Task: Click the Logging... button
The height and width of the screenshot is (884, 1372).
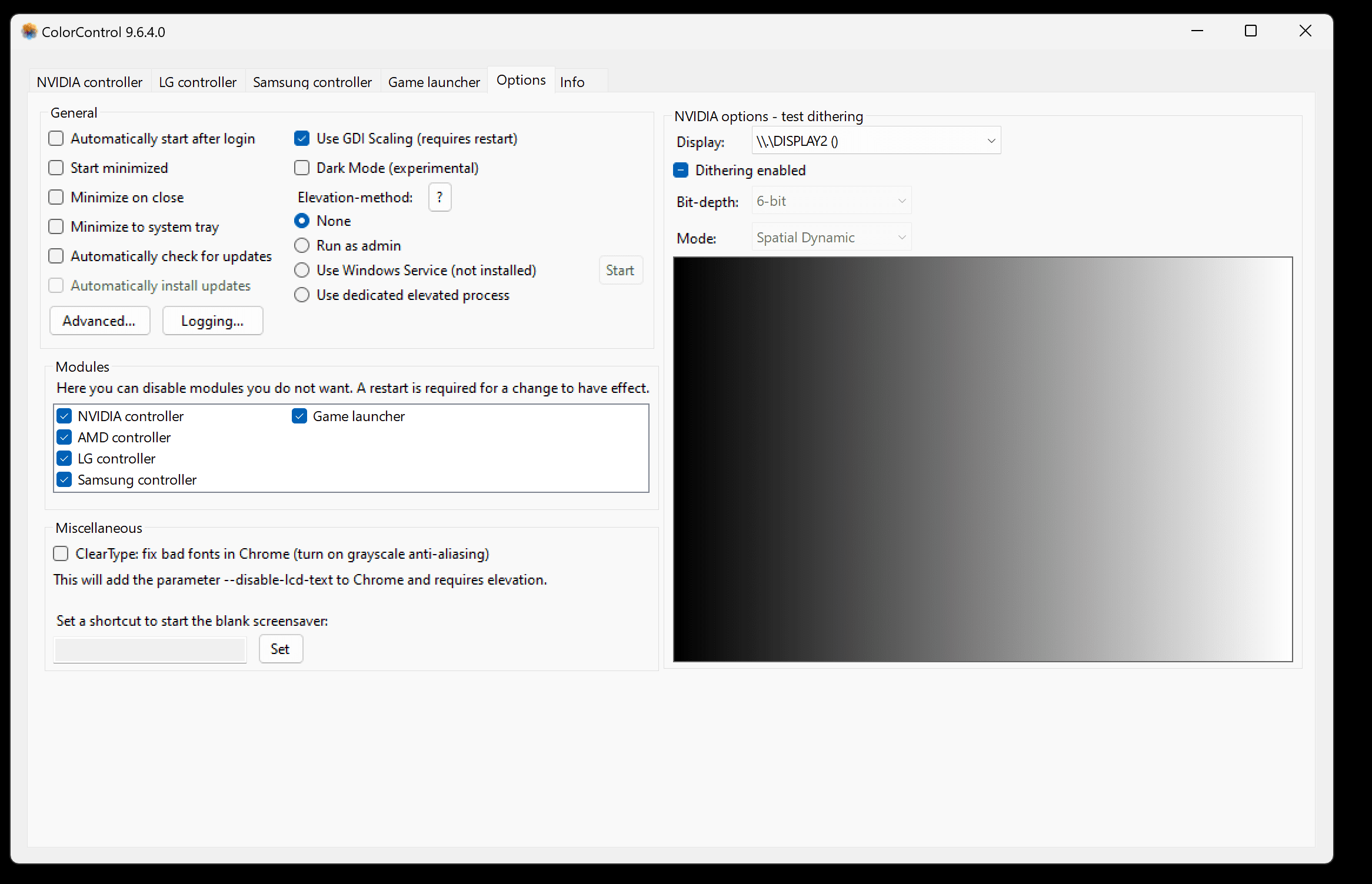Action: 212,321
